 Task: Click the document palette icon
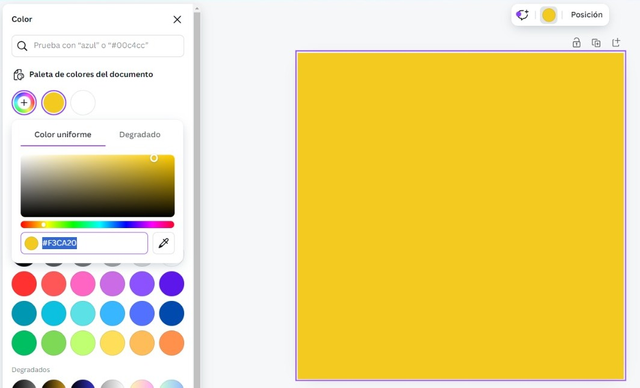[x=18, y=75]
